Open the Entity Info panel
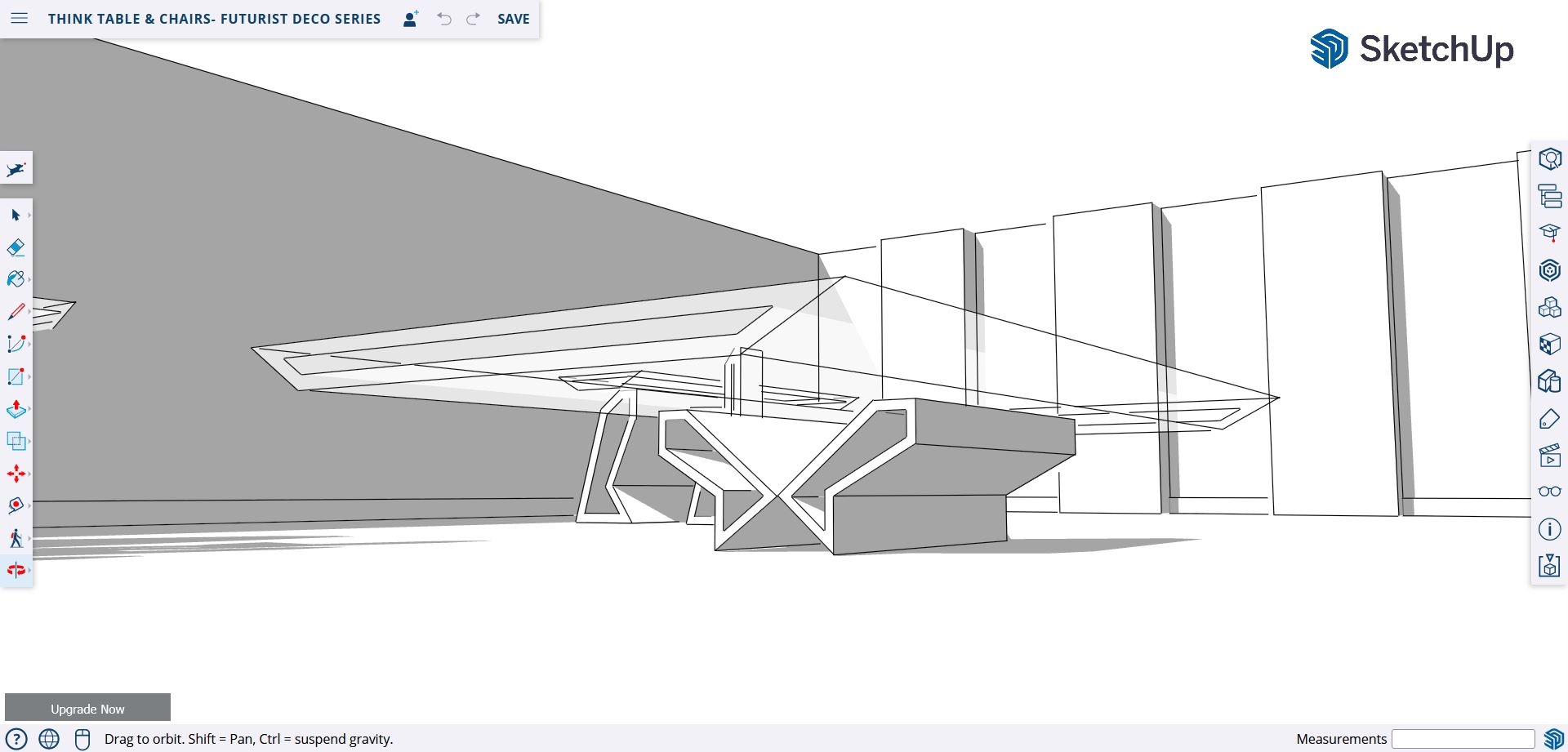 click(1549, 159)
